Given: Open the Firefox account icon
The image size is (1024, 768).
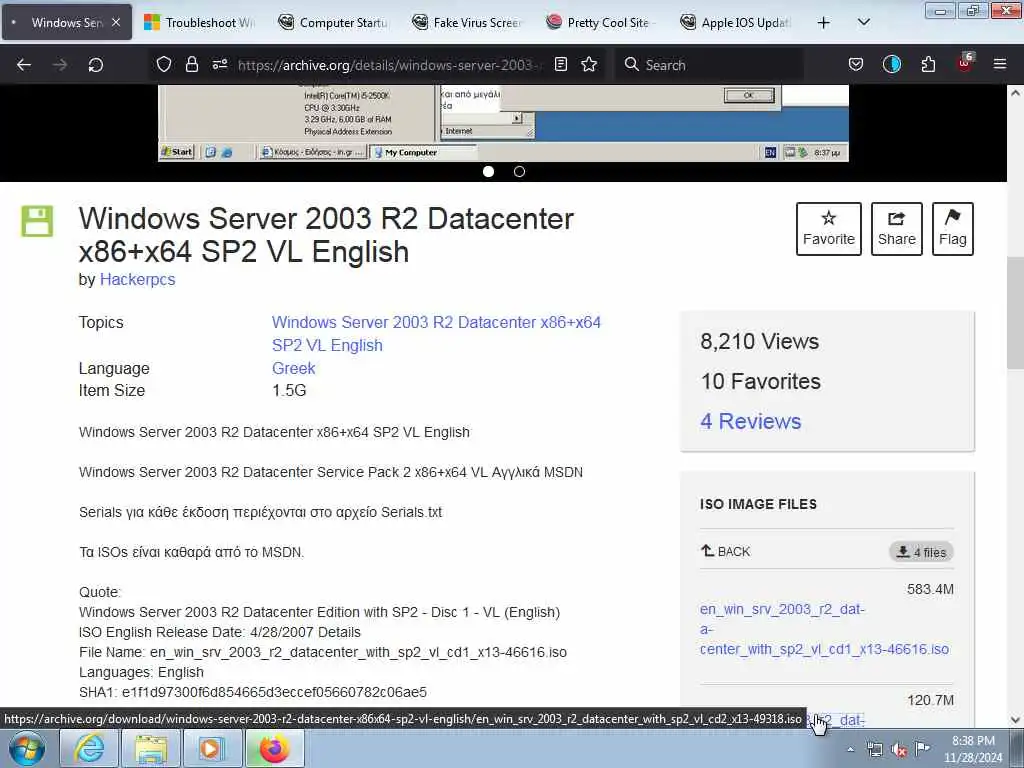Looking at the screenshot, I should click(x=891, y=65).
